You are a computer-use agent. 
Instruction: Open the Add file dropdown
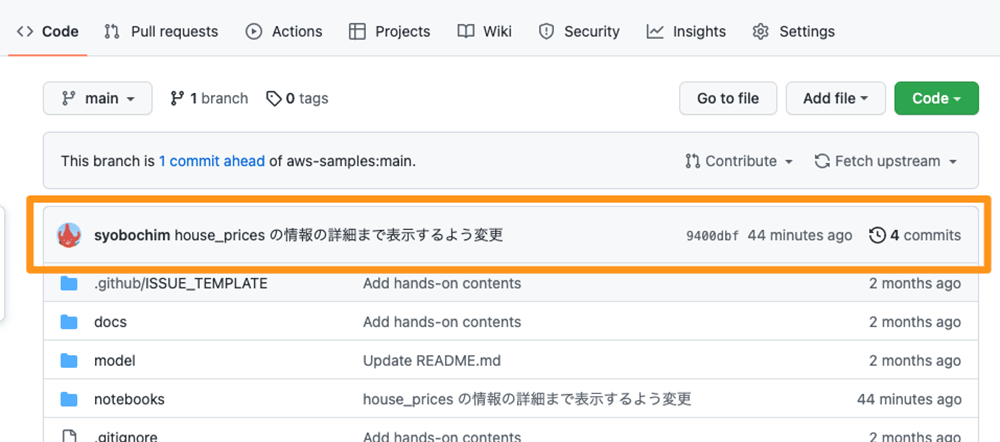pos(835,98)
